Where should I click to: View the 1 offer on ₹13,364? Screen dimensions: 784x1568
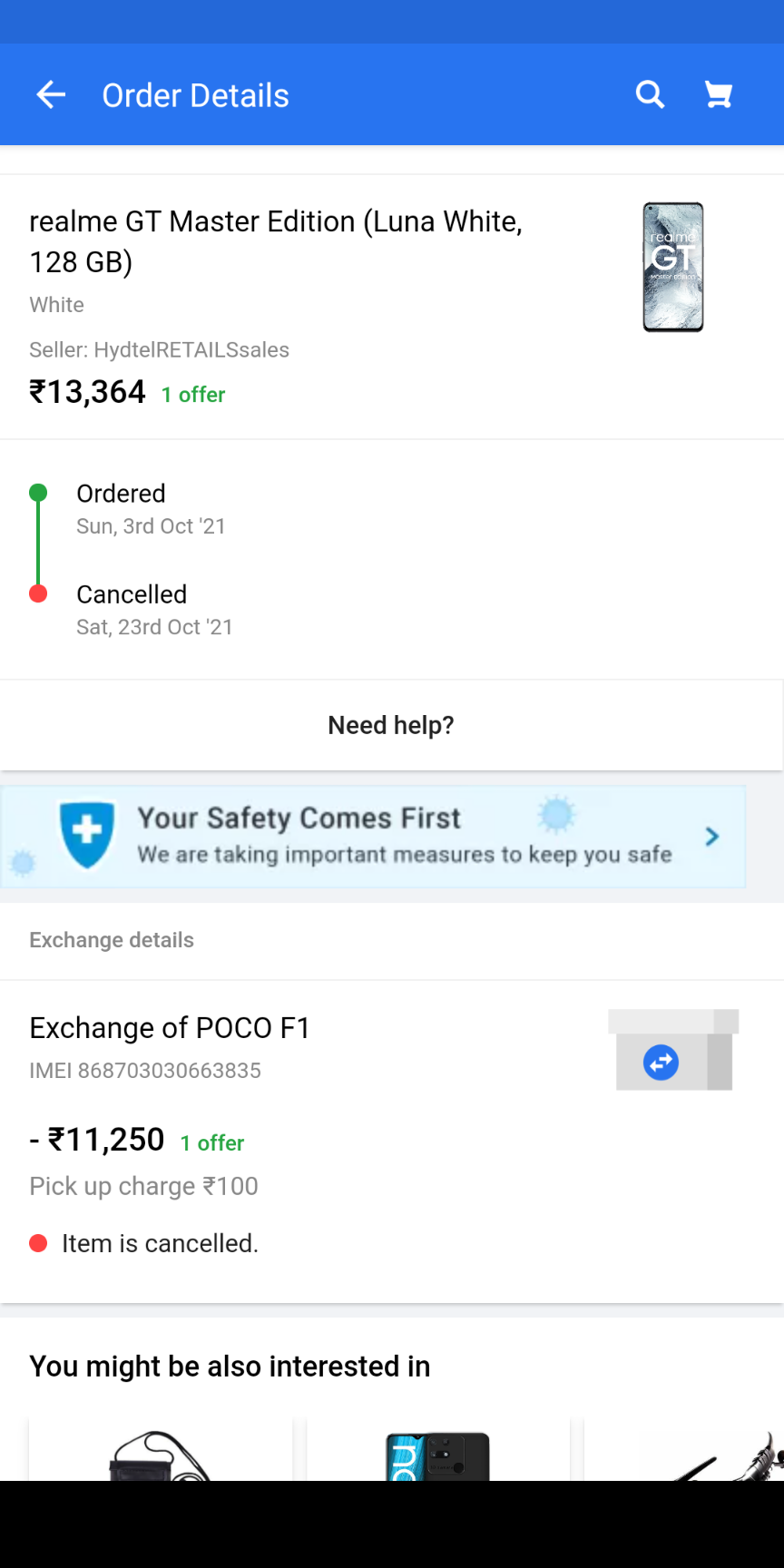coord(193,395)
